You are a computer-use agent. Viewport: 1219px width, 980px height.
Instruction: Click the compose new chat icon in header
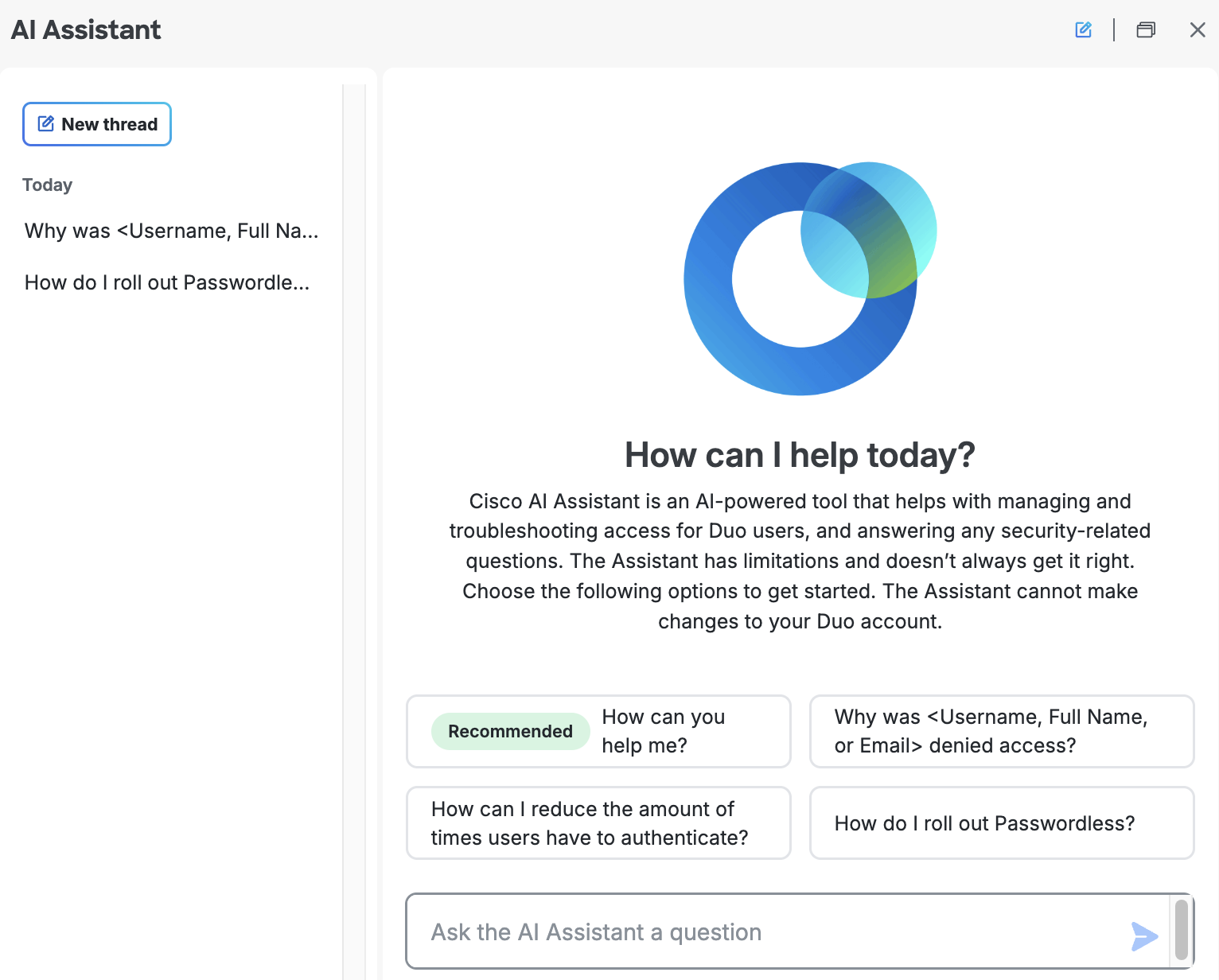tap(1083, 29)
